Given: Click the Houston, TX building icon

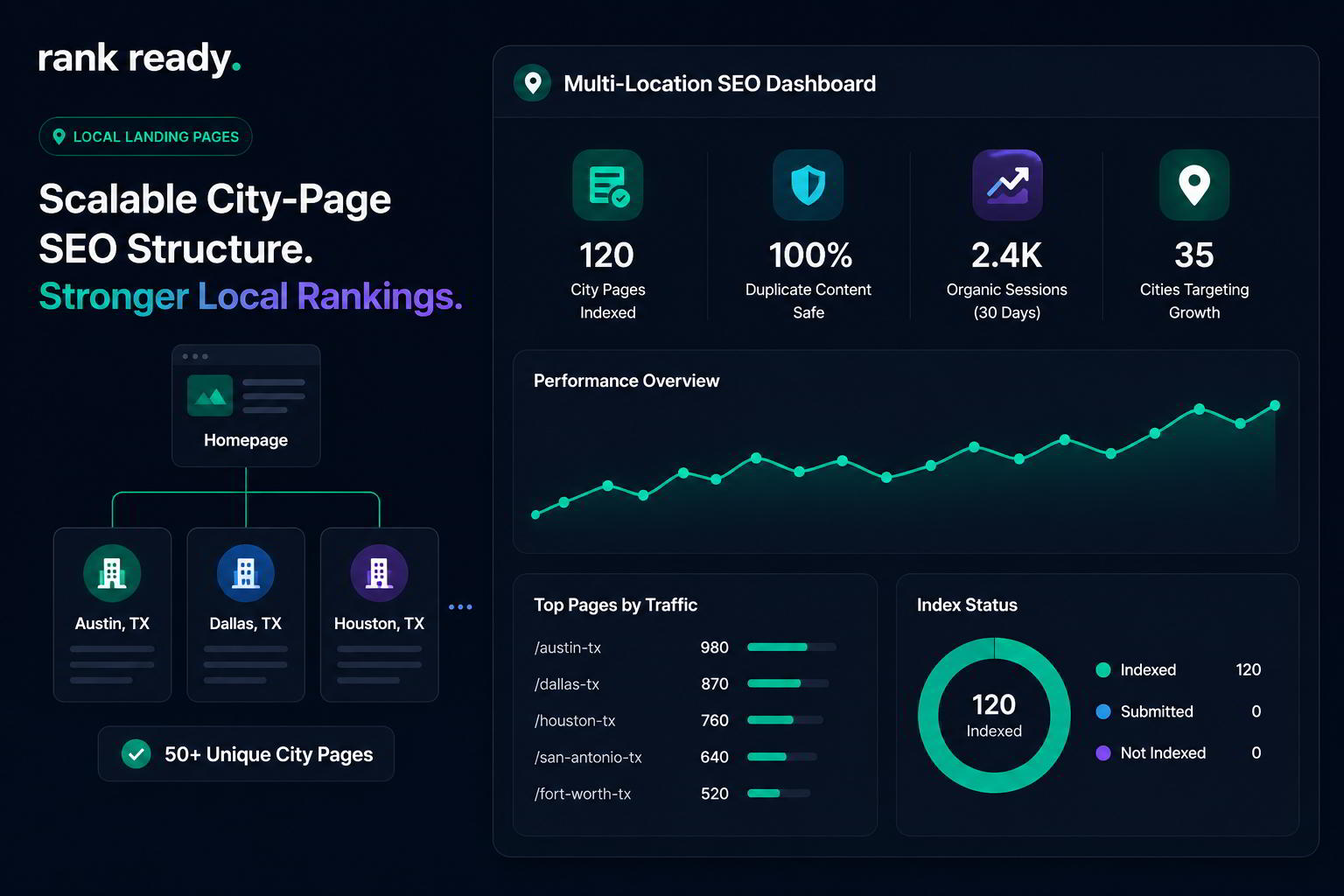Looking at the screenshot, I should (x=379, y=573).
